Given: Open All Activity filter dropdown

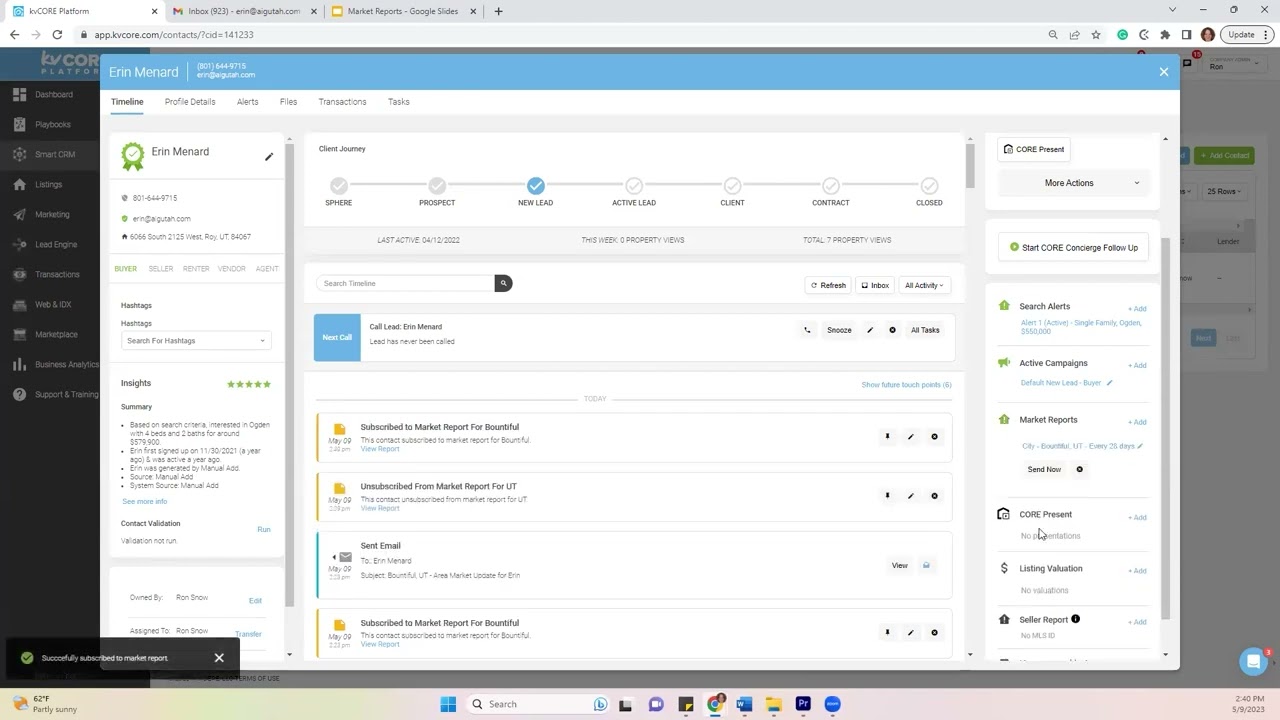Looking at the screenshot, I should click(924, 285).
